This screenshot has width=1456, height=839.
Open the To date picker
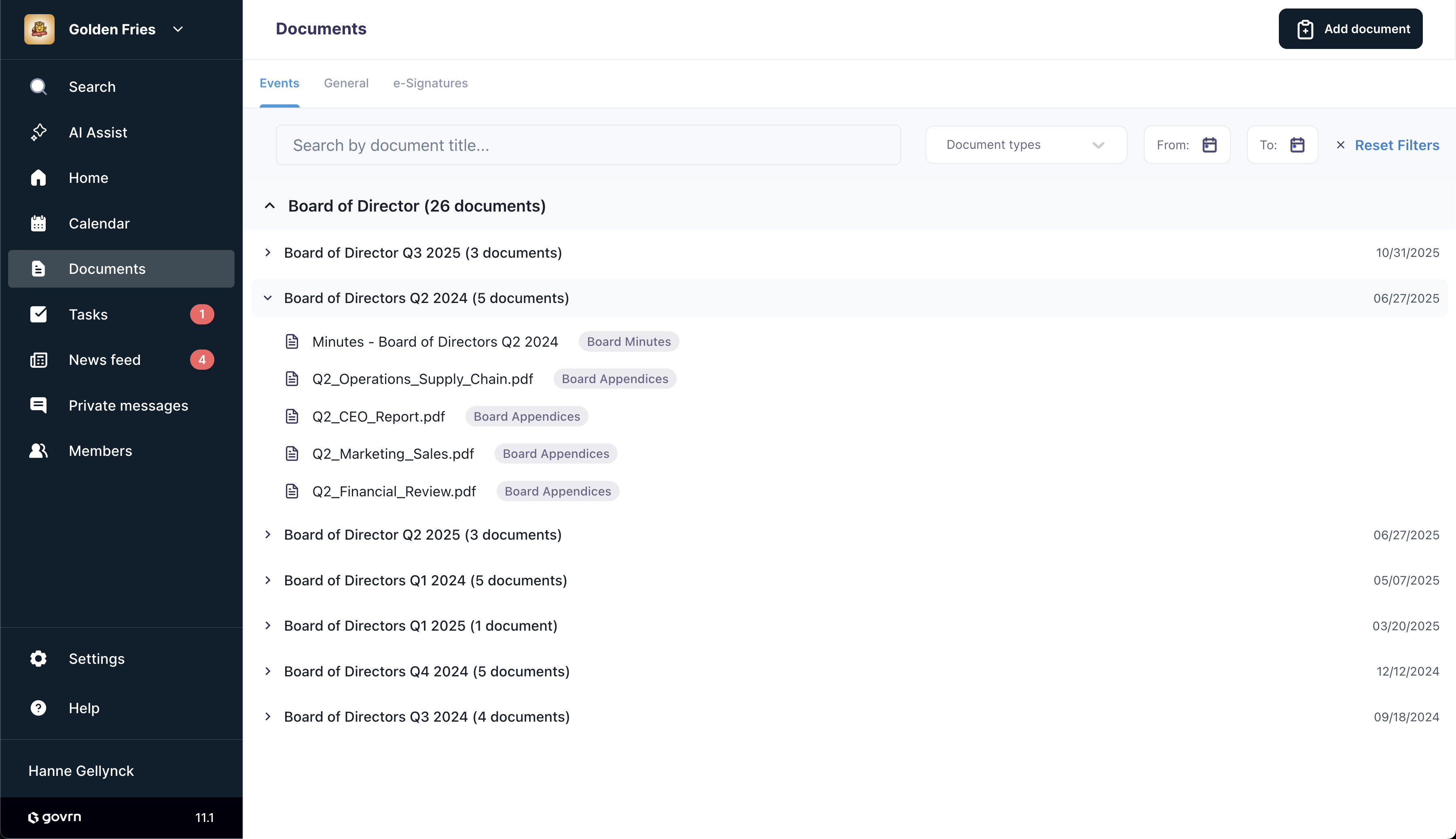pyautogui.click(x=1297, y=145)
